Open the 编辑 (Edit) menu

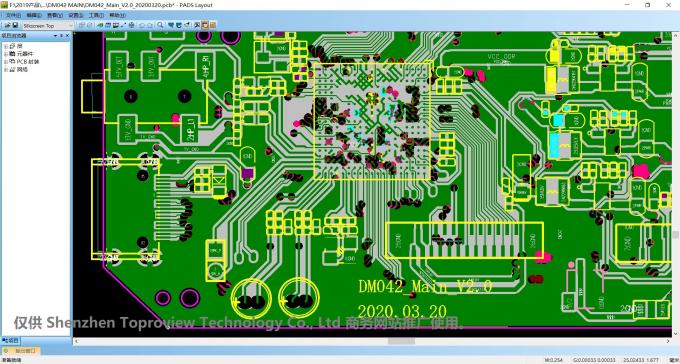coord(34,15)
